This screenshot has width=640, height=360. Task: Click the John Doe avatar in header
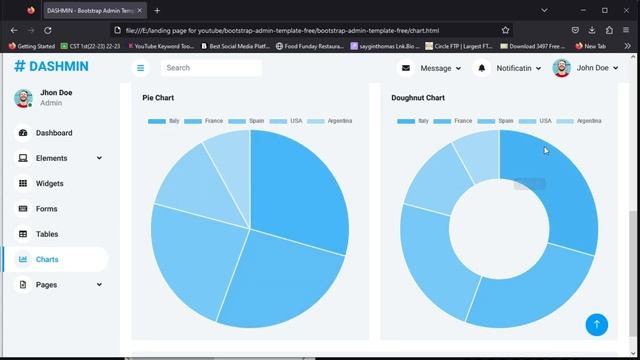562,68
